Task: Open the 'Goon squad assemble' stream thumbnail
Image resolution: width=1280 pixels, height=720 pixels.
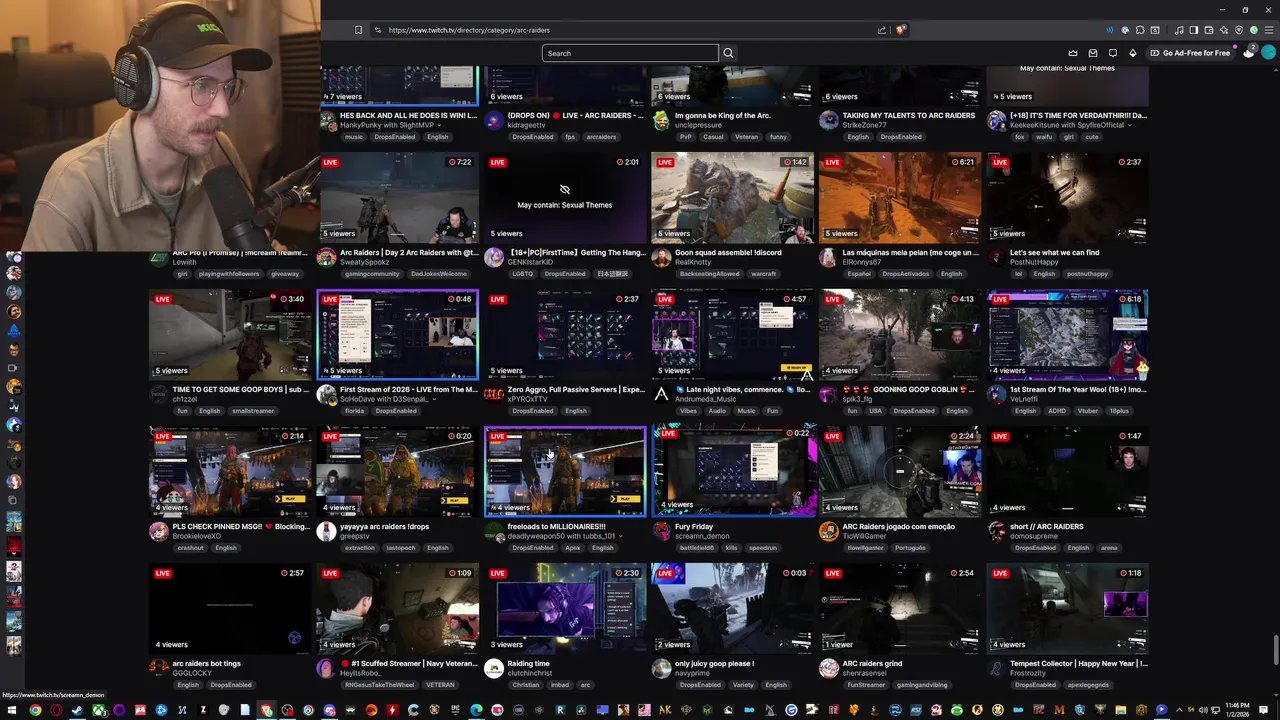Action: (x=733, y=197)
